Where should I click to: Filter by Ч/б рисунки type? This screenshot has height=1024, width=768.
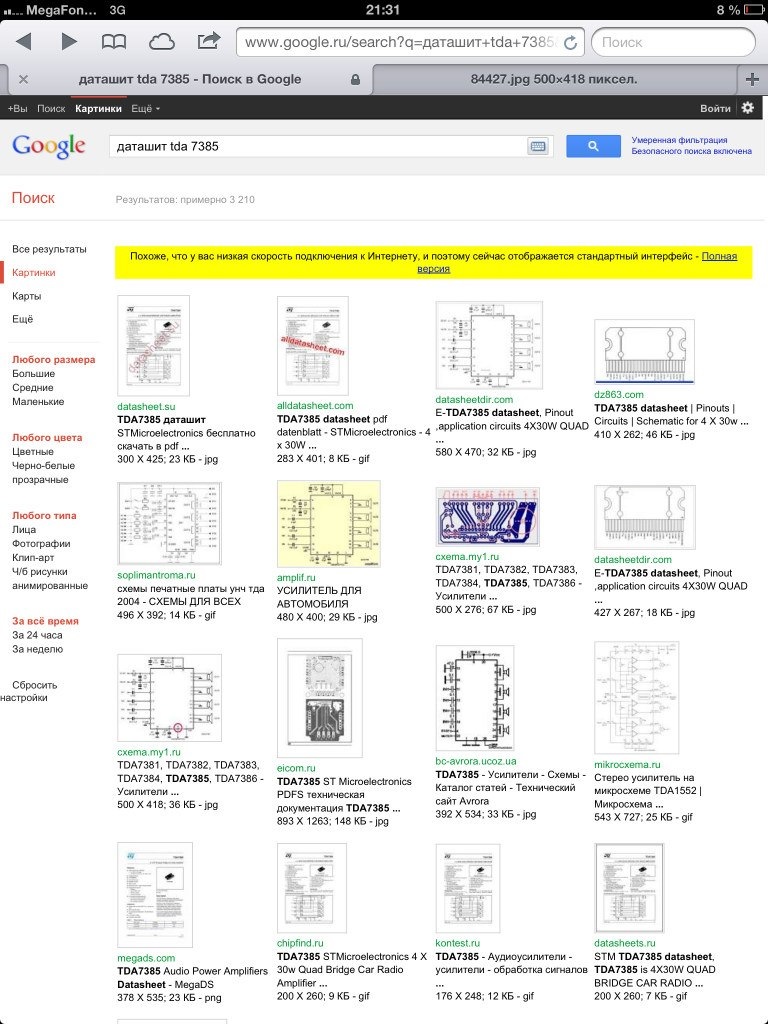pyautogui.click(x=39, y=571)
